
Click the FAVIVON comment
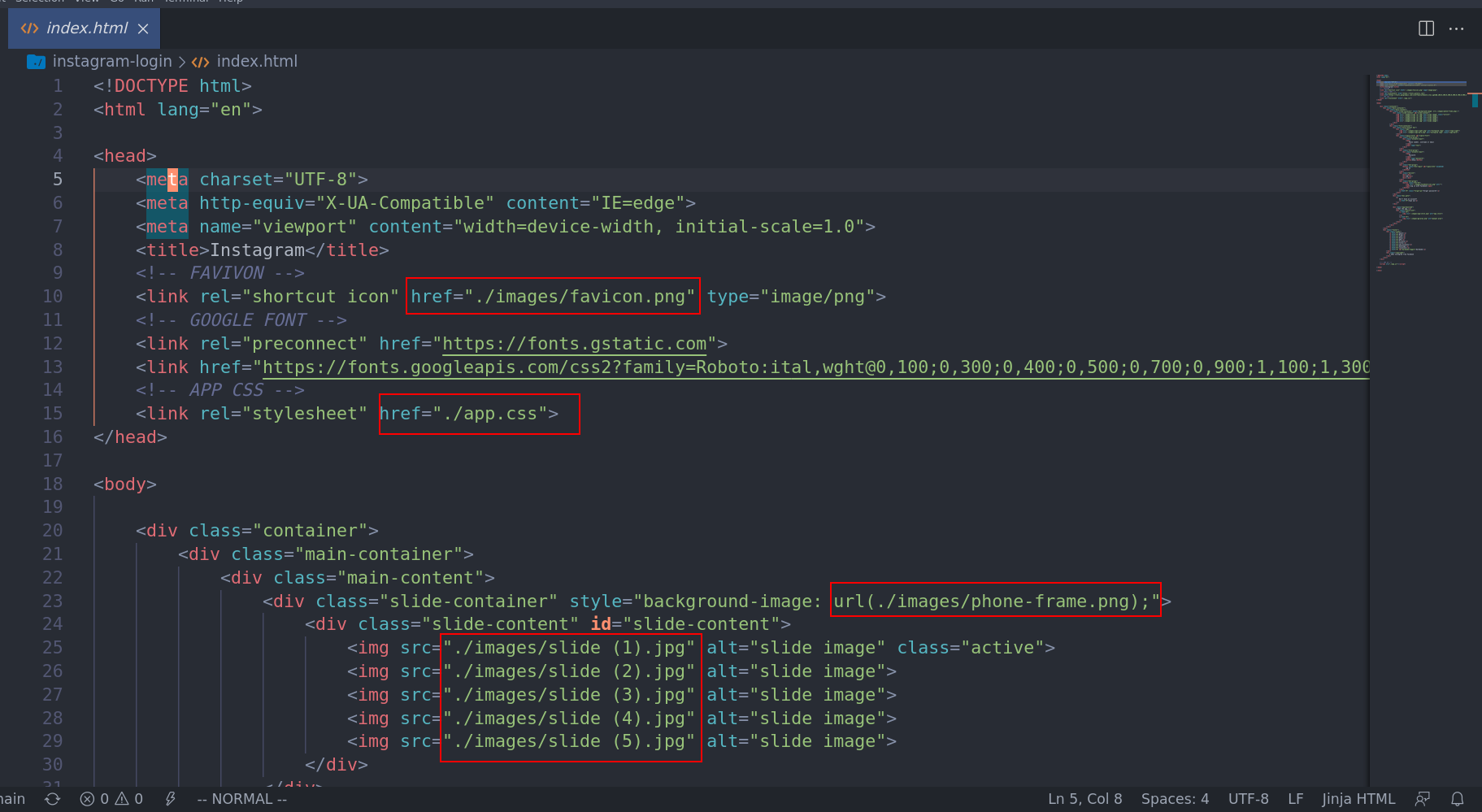point(220,273)
